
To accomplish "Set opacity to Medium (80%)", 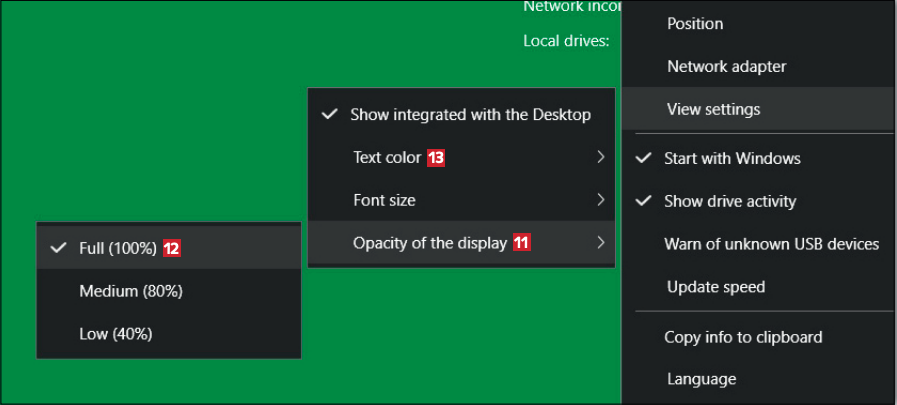I will tap(130, 291).
